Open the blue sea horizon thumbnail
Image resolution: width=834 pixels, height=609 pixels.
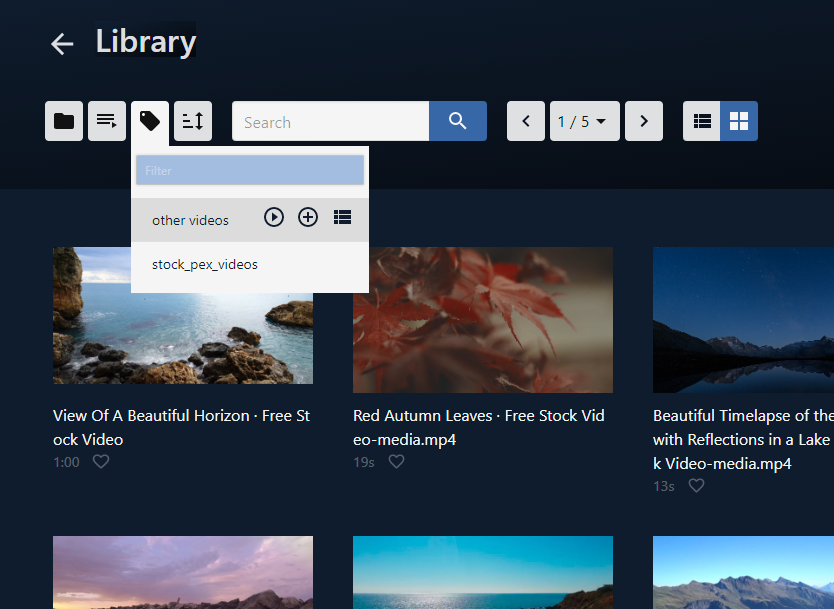coord(483,572)
